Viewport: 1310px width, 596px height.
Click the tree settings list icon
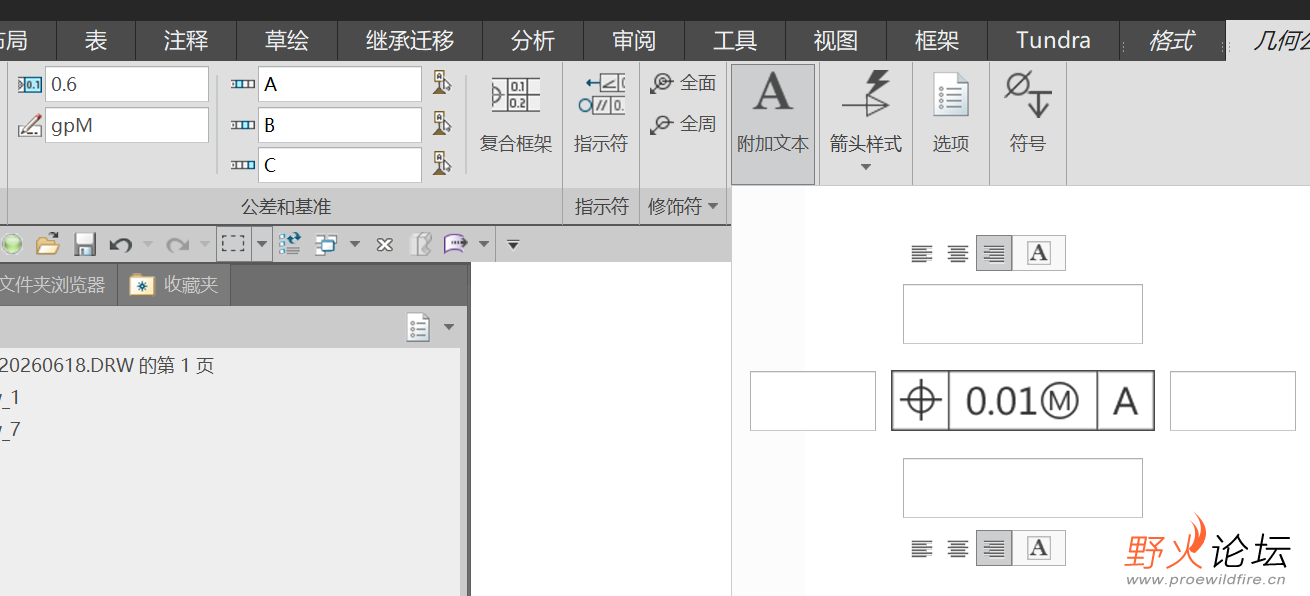click(x=418, y=327)
